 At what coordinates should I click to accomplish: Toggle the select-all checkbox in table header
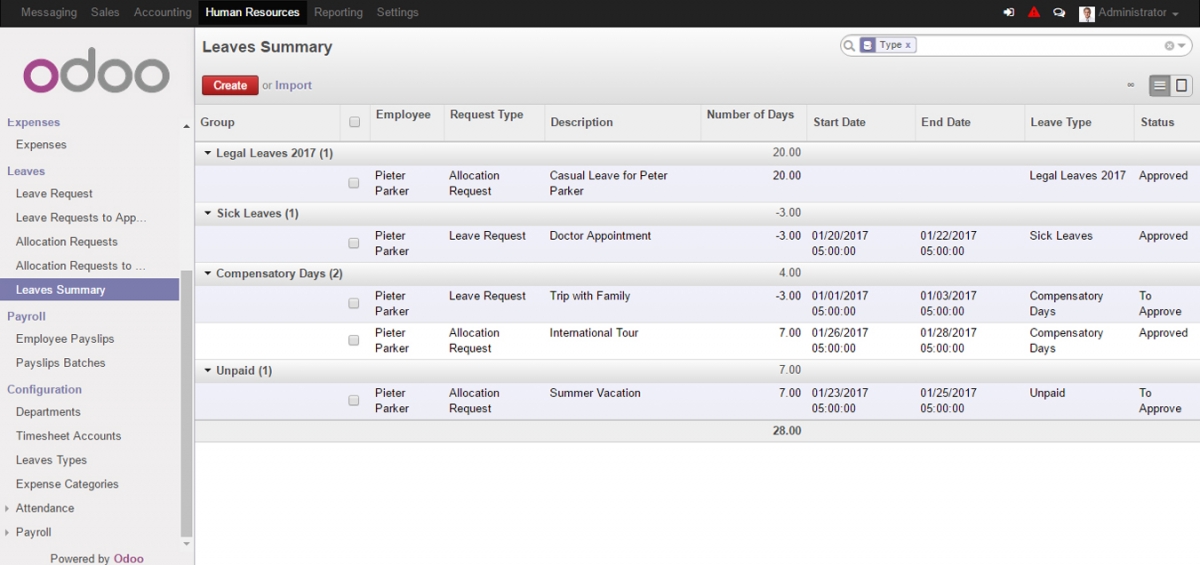354,122
